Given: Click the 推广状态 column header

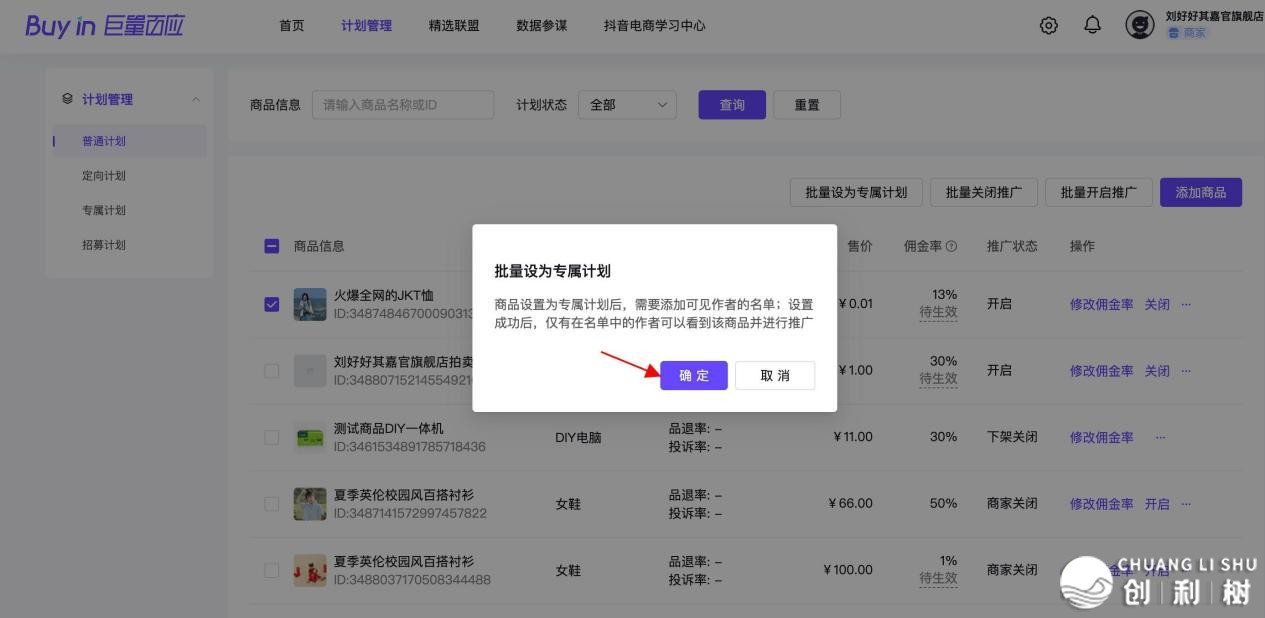Looking at the screenshot, I should coord(1012,246).
